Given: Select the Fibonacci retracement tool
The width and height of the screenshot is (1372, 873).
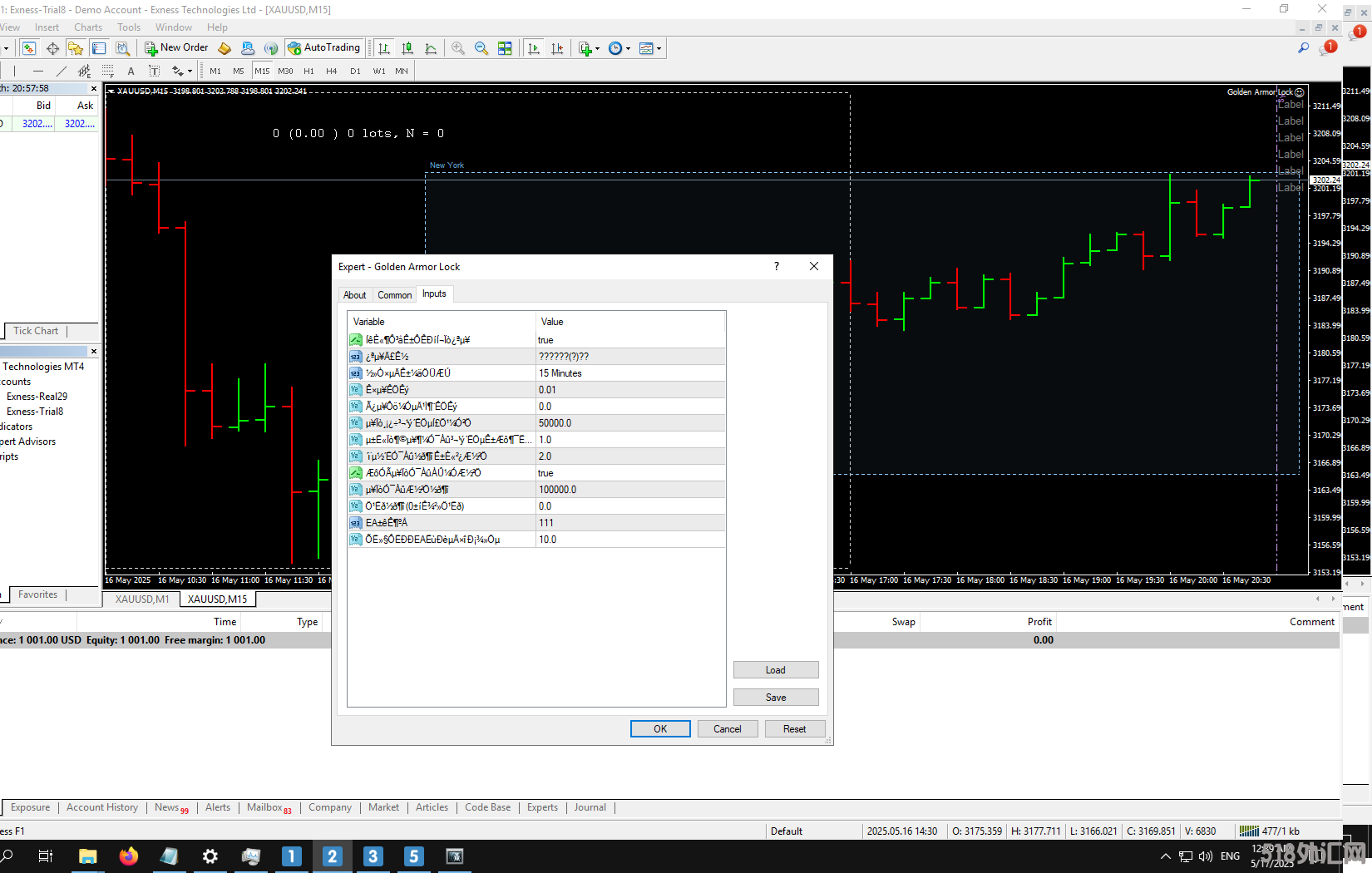Looking at the screenshot, I should click(107, 71).
